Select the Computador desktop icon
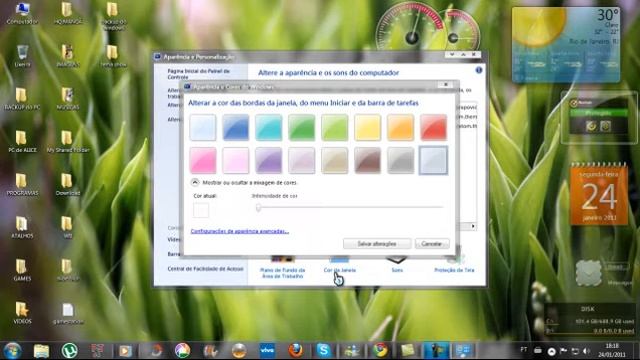Viewport: 640px width, 360px height. tap(22, 13)
